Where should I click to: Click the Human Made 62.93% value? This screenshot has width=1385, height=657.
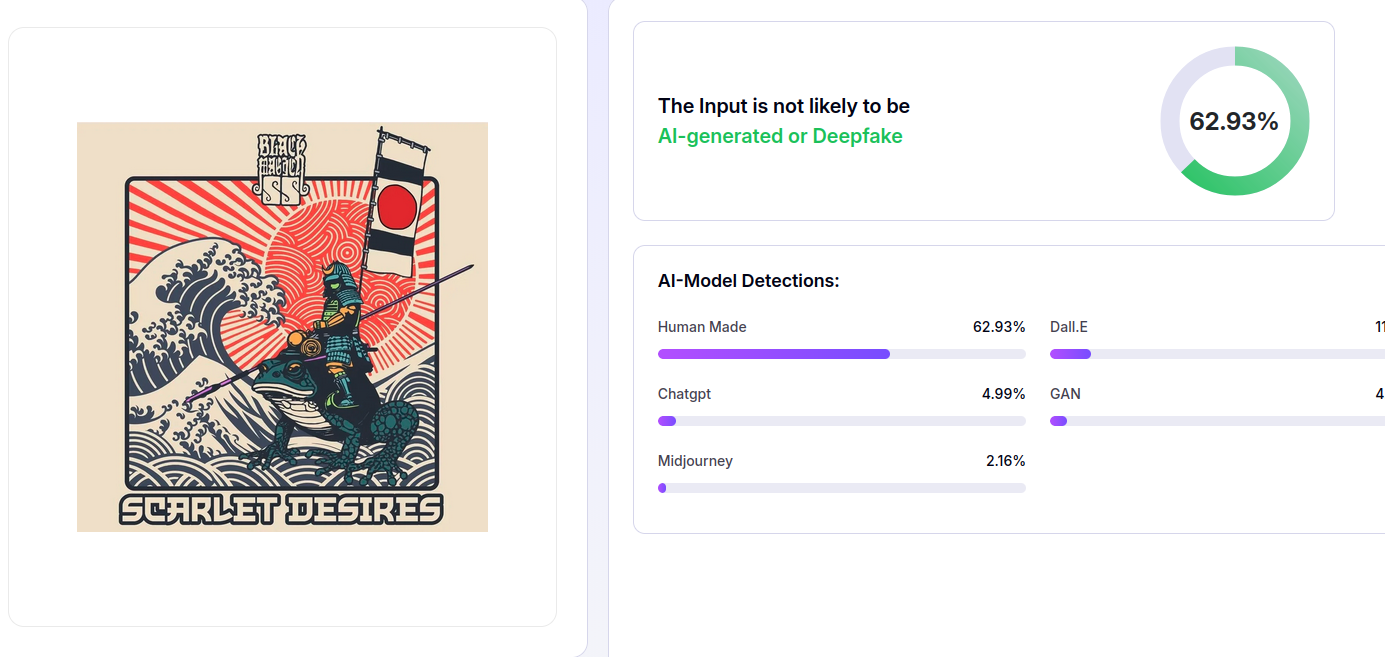tap(998, 327)
